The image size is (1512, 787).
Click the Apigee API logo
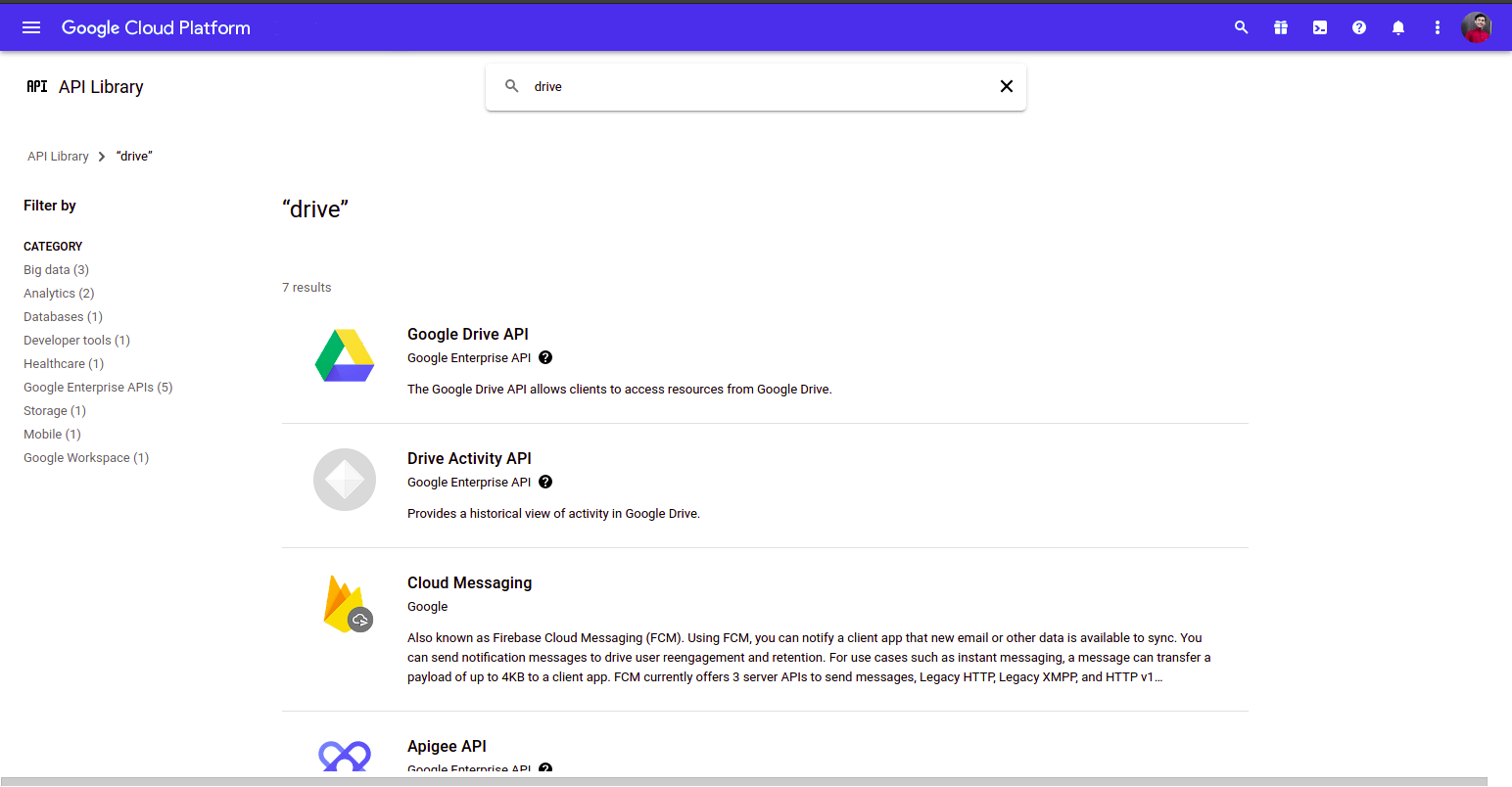pos(345,756)
